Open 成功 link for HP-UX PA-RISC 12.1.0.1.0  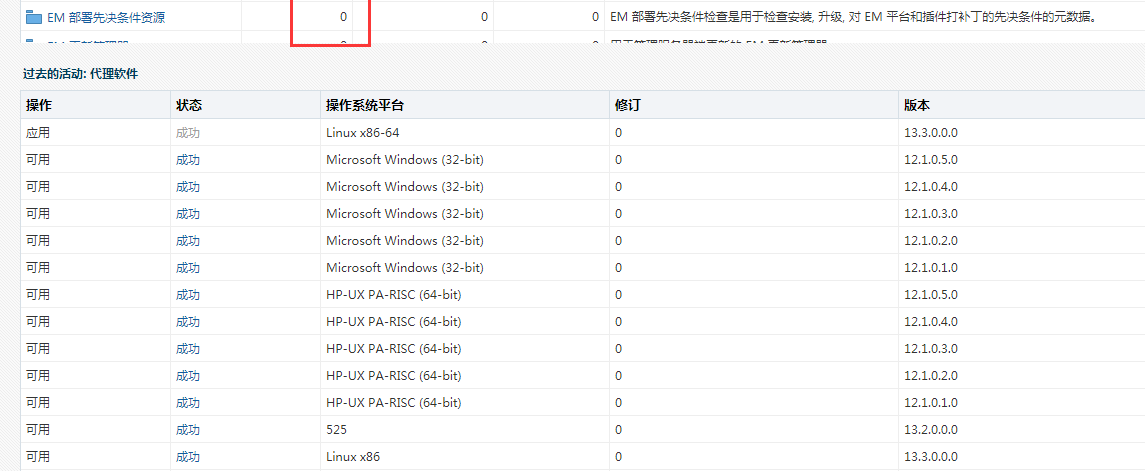coord(188,403)
